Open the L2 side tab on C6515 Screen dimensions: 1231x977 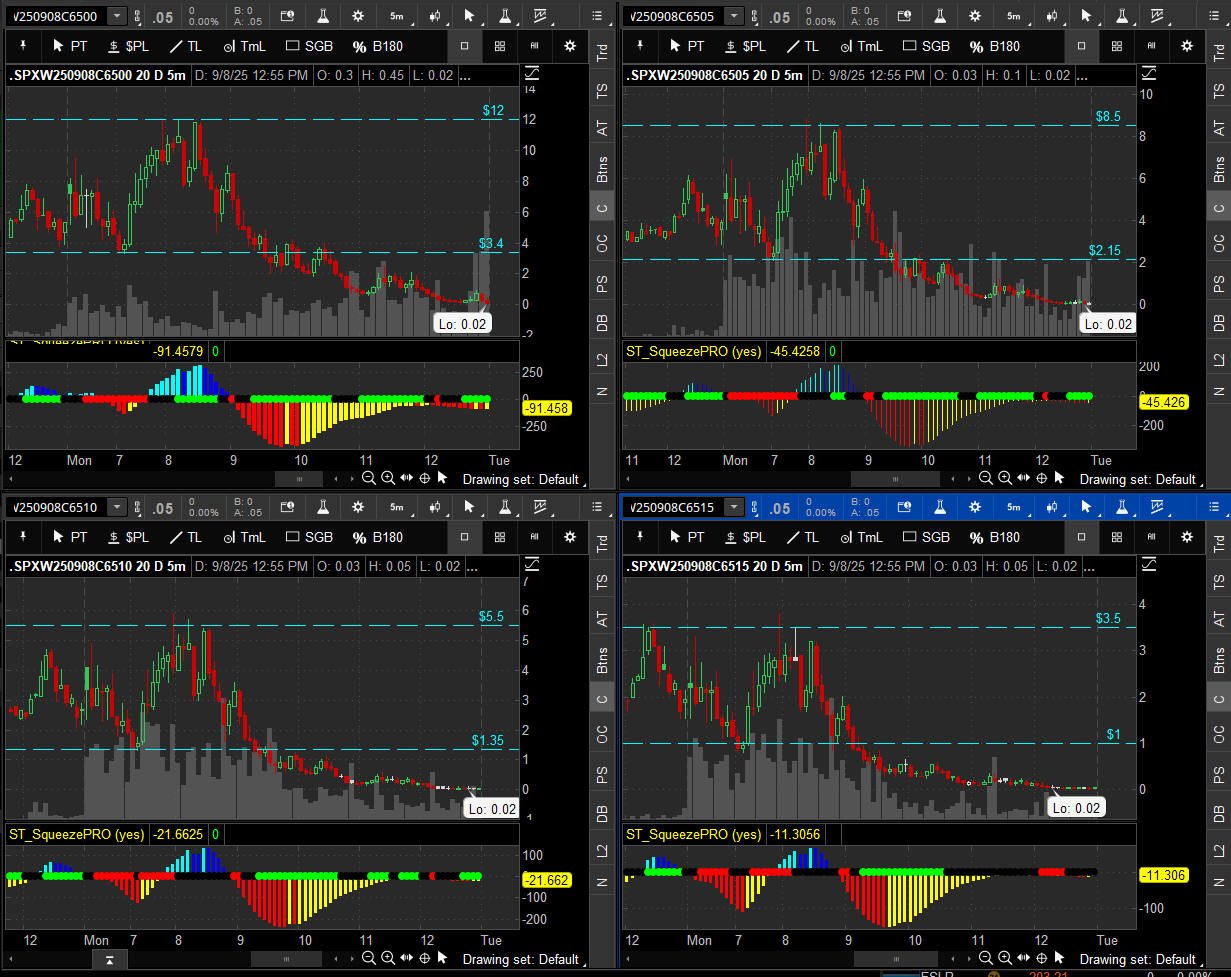tap(1219, 849)
